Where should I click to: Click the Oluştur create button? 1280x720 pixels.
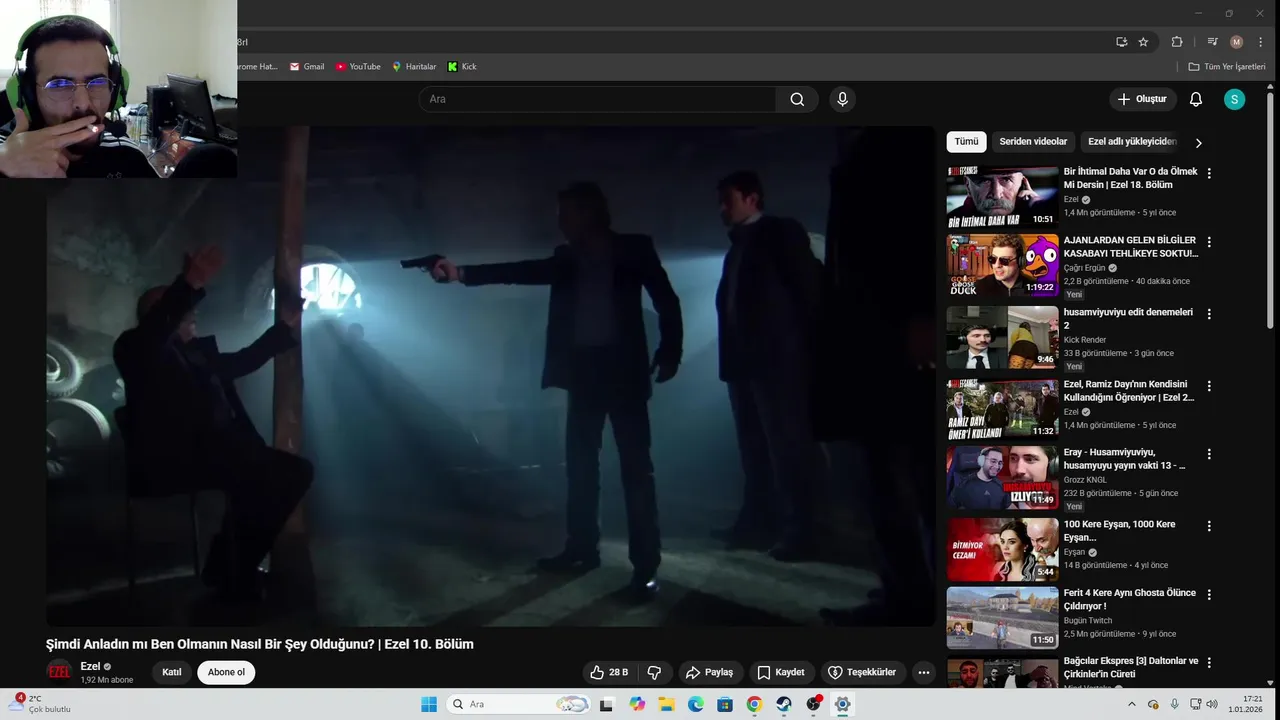pos(1142,99)
